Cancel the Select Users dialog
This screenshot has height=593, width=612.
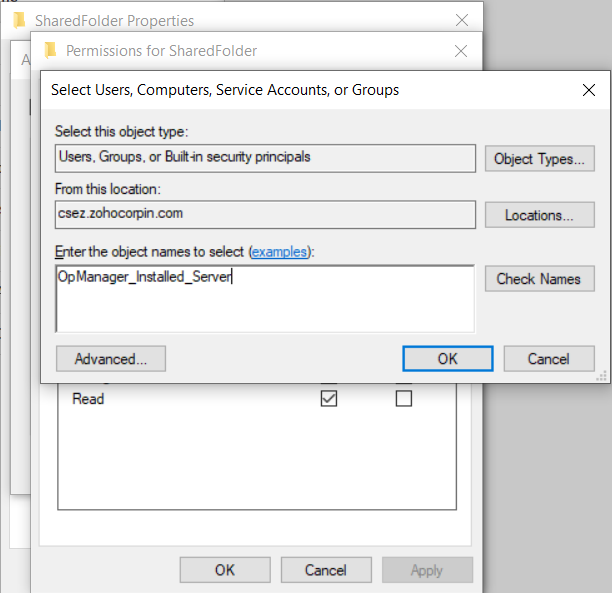coord(548,359)
